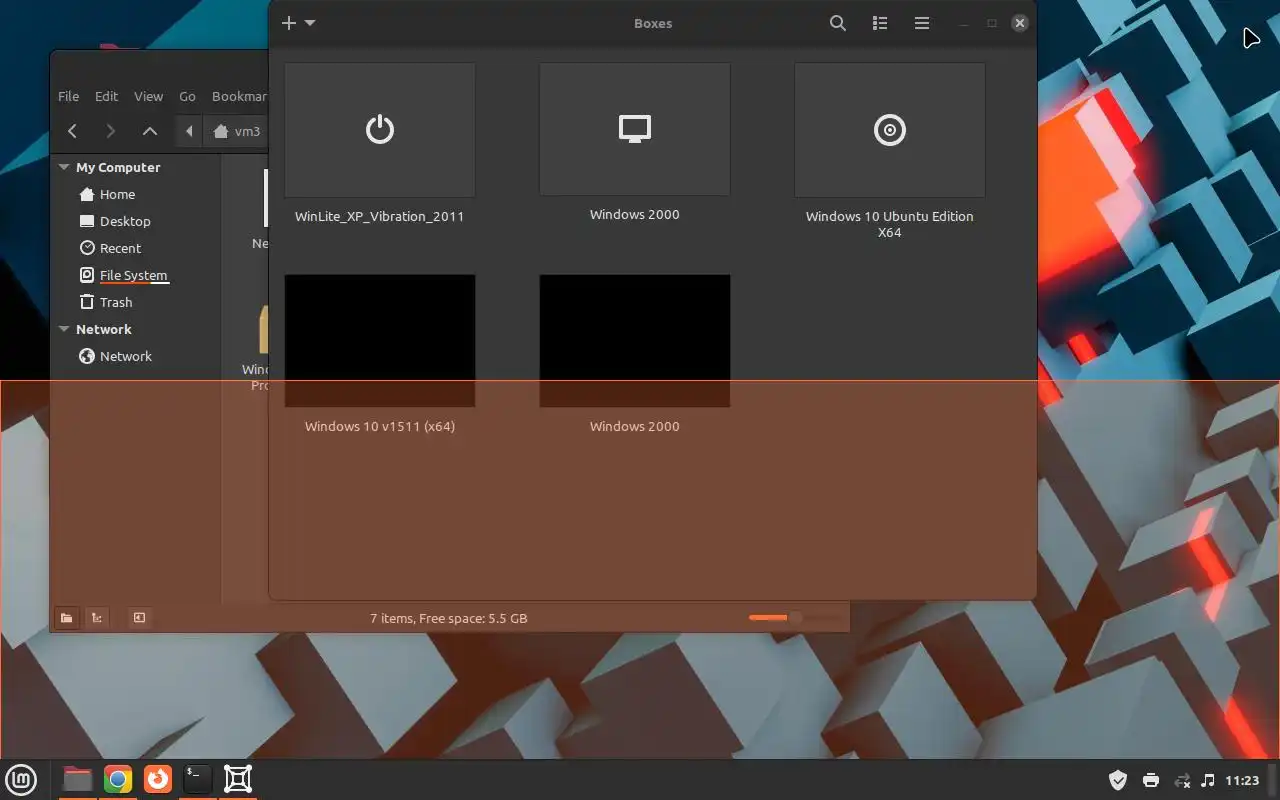Open the File menu in the file manager
The height and width of the screenshot is (800, 1280).
(x=68, y=96)
